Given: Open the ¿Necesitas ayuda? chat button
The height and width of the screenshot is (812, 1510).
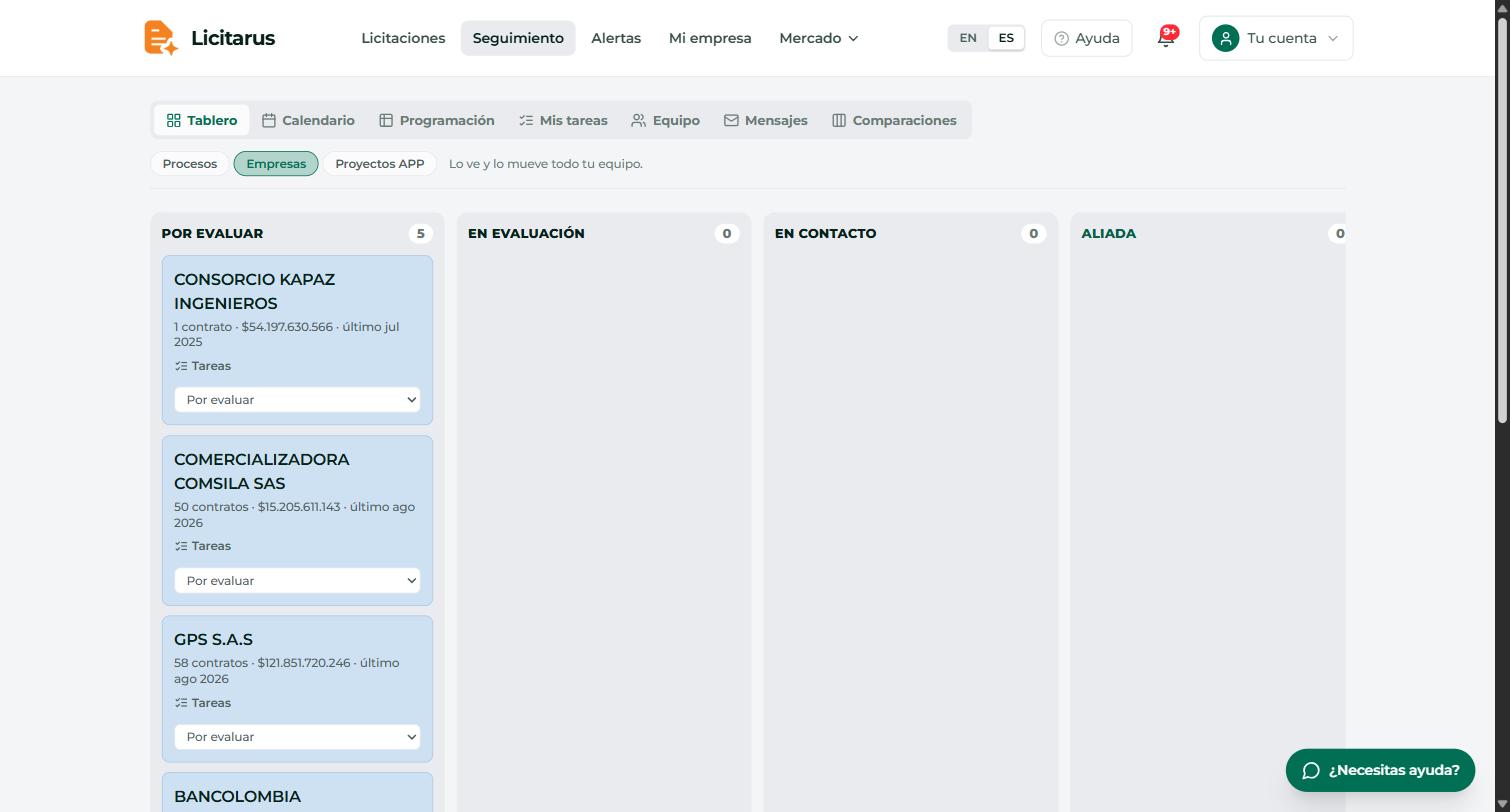Looking at the screenshot, I should (1380, 770).
